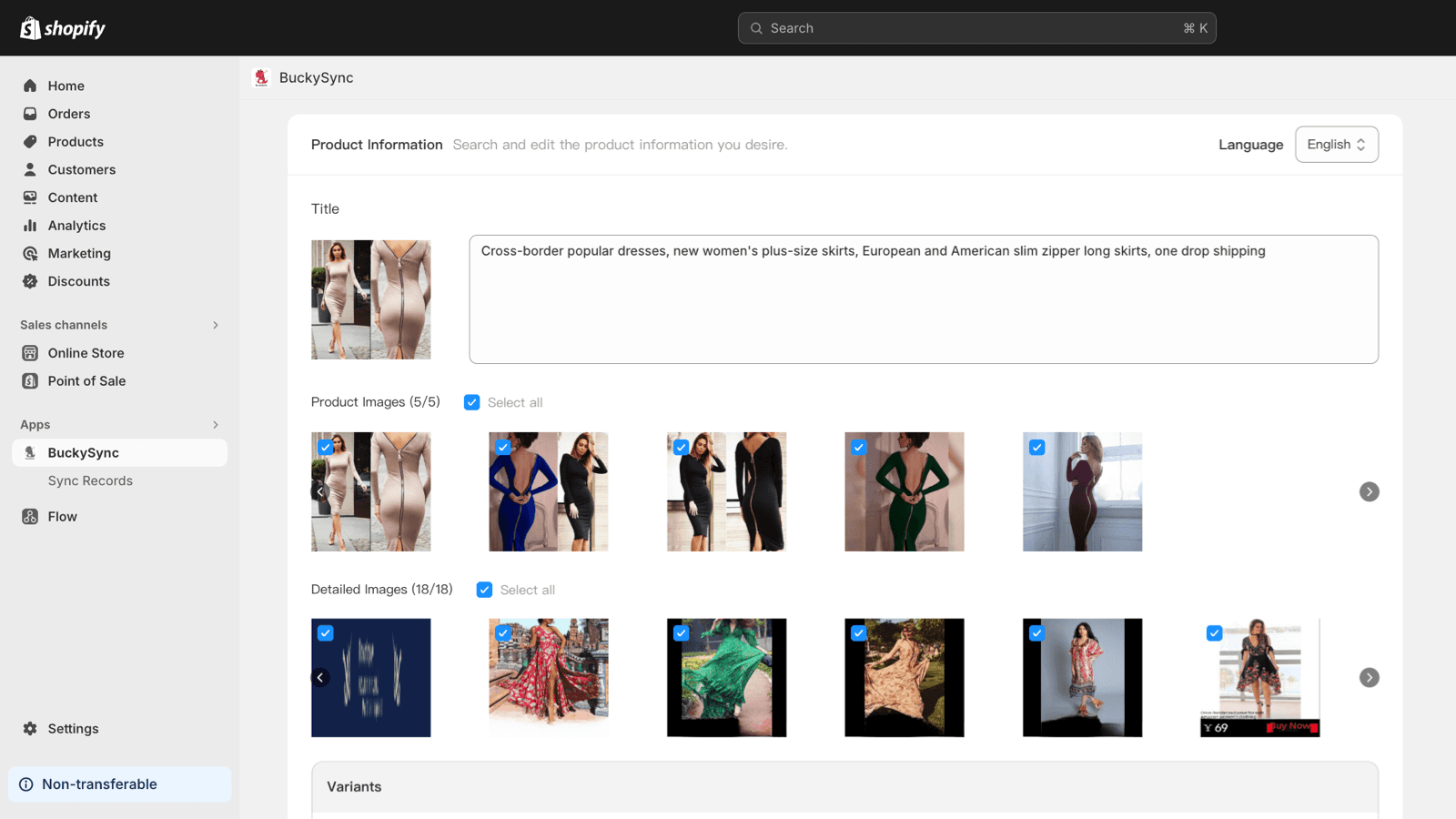
Task: Uncheck Select all for Product Images
Action: coord(471,402)
